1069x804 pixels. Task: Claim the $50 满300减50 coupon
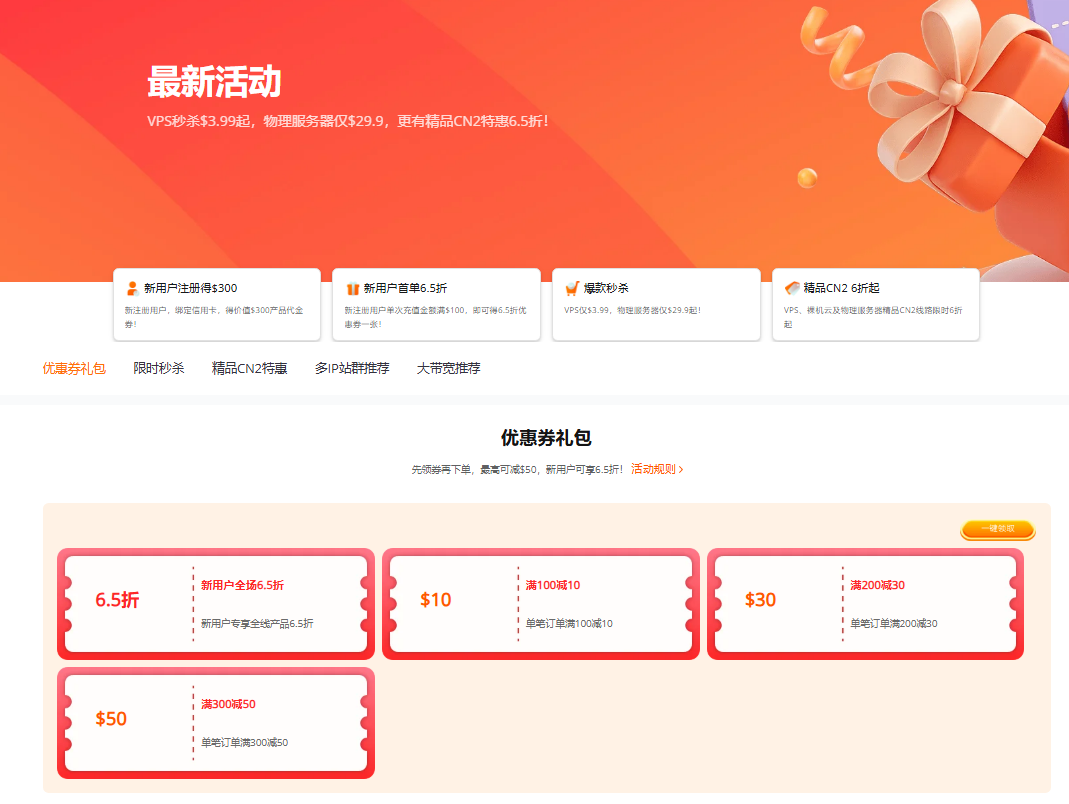pos(216,723)
